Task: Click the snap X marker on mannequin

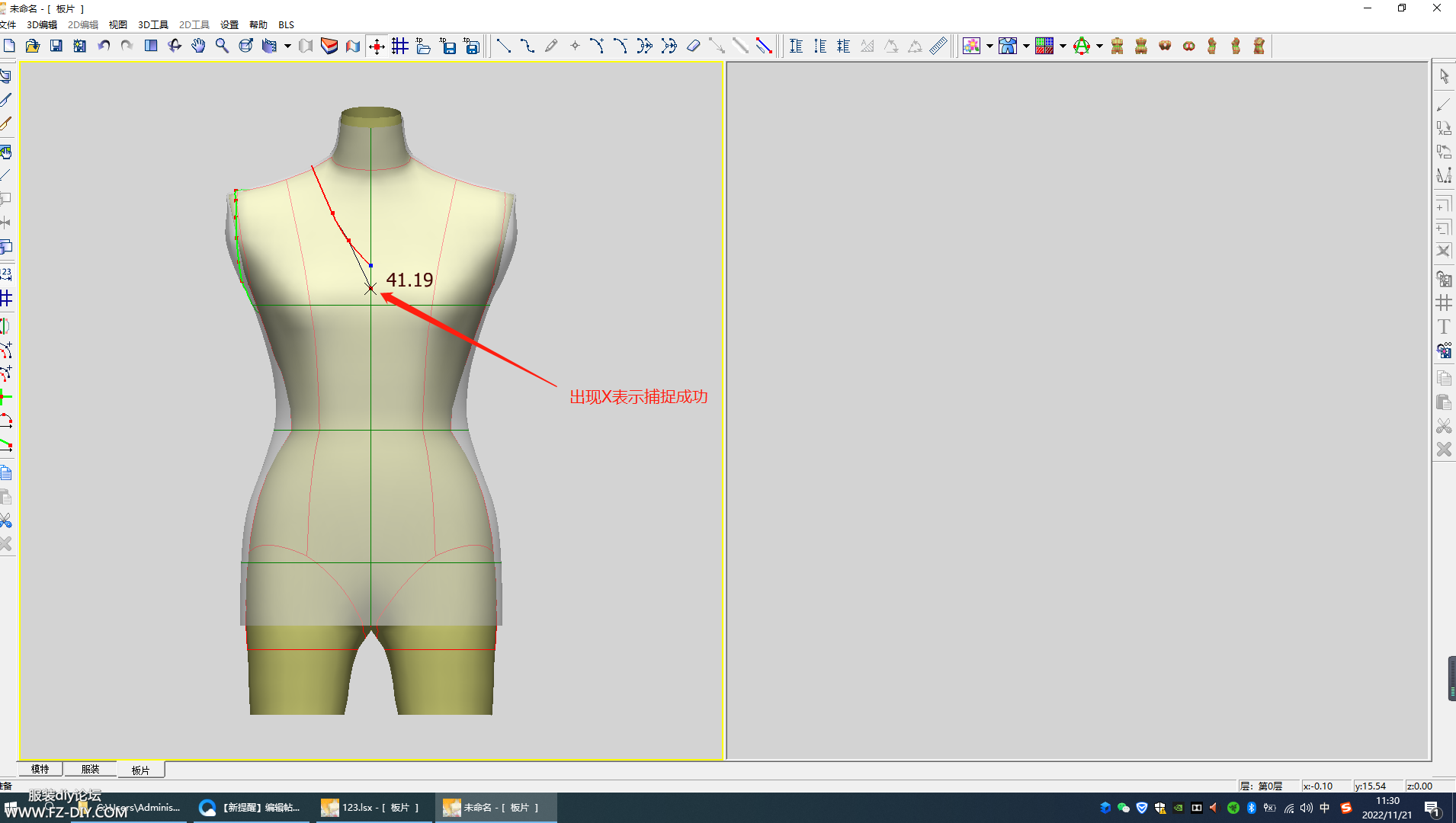Action: point(370,289)
